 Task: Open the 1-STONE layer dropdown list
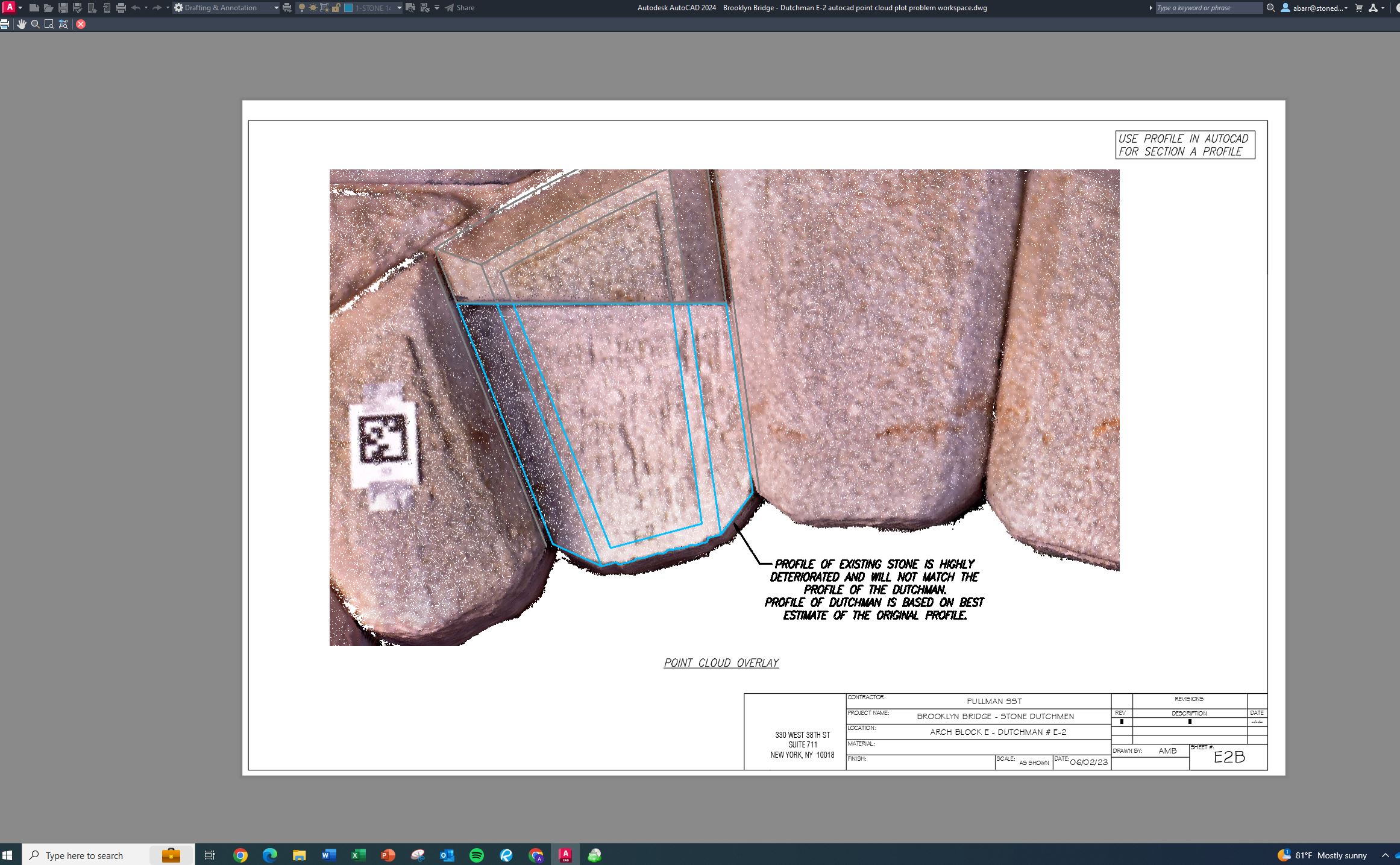[399, 8]
